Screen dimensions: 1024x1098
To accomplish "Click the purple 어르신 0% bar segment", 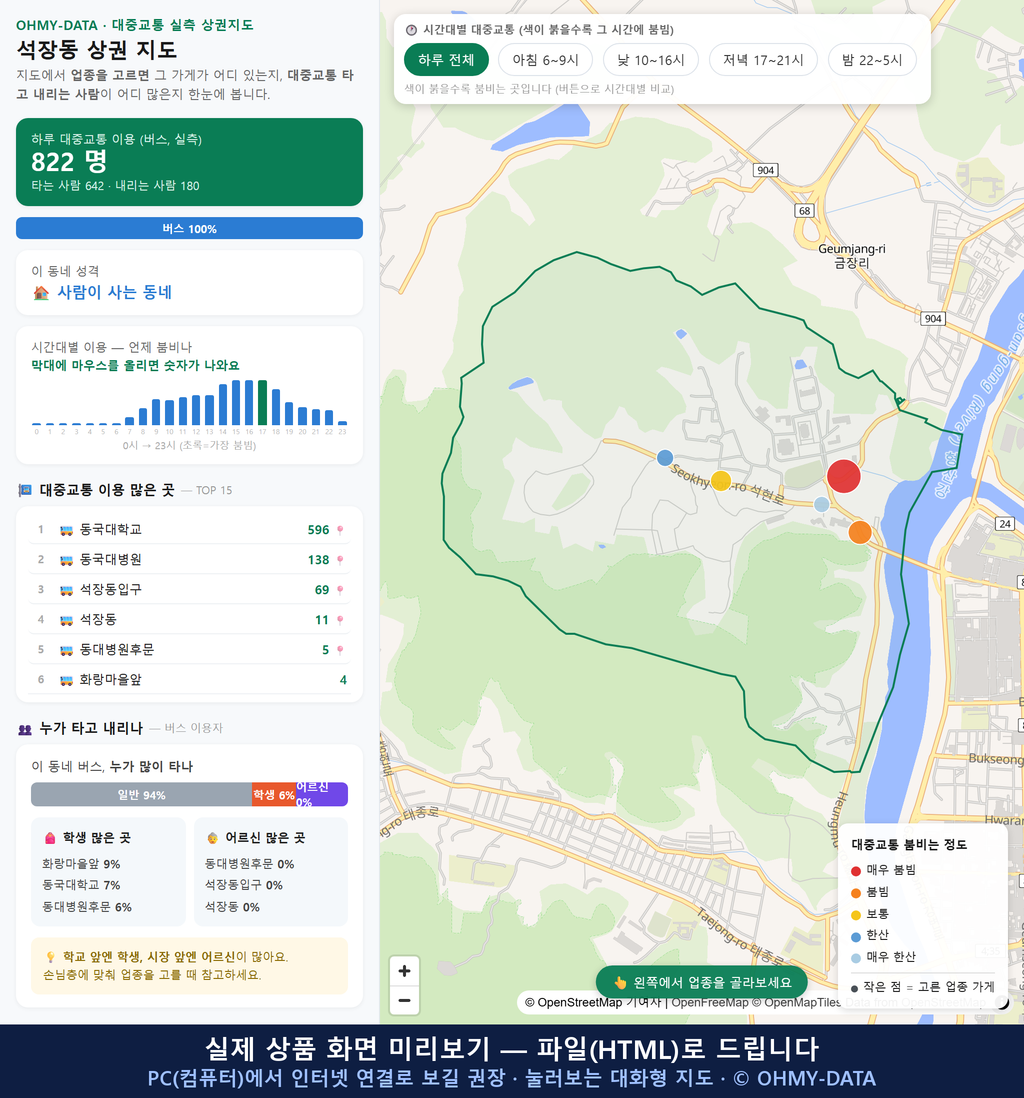I will click(x=322, y=795).
